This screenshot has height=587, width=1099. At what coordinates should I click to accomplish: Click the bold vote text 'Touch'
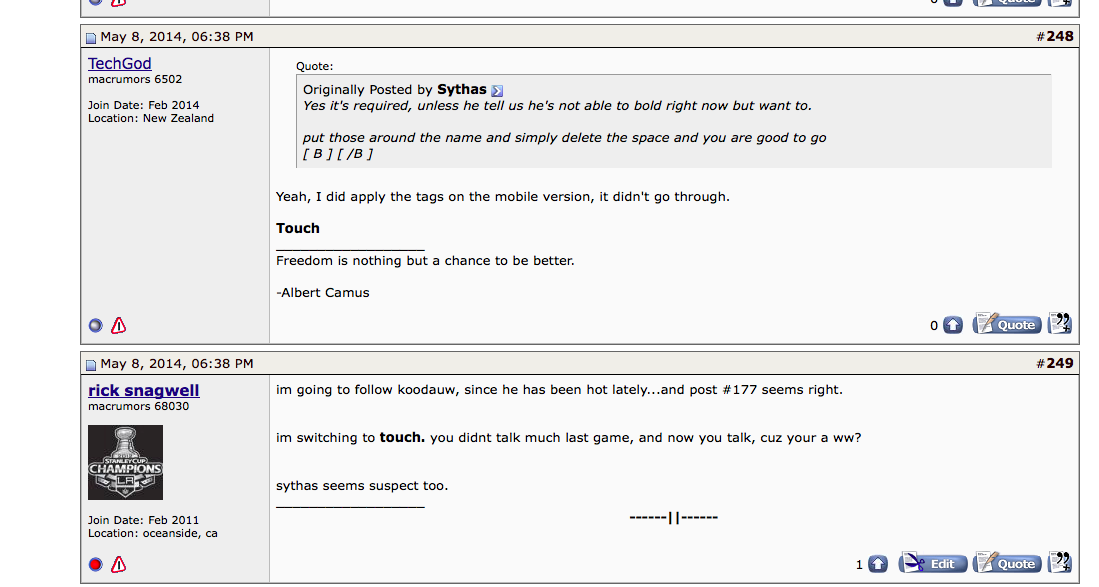coord(298,228)
